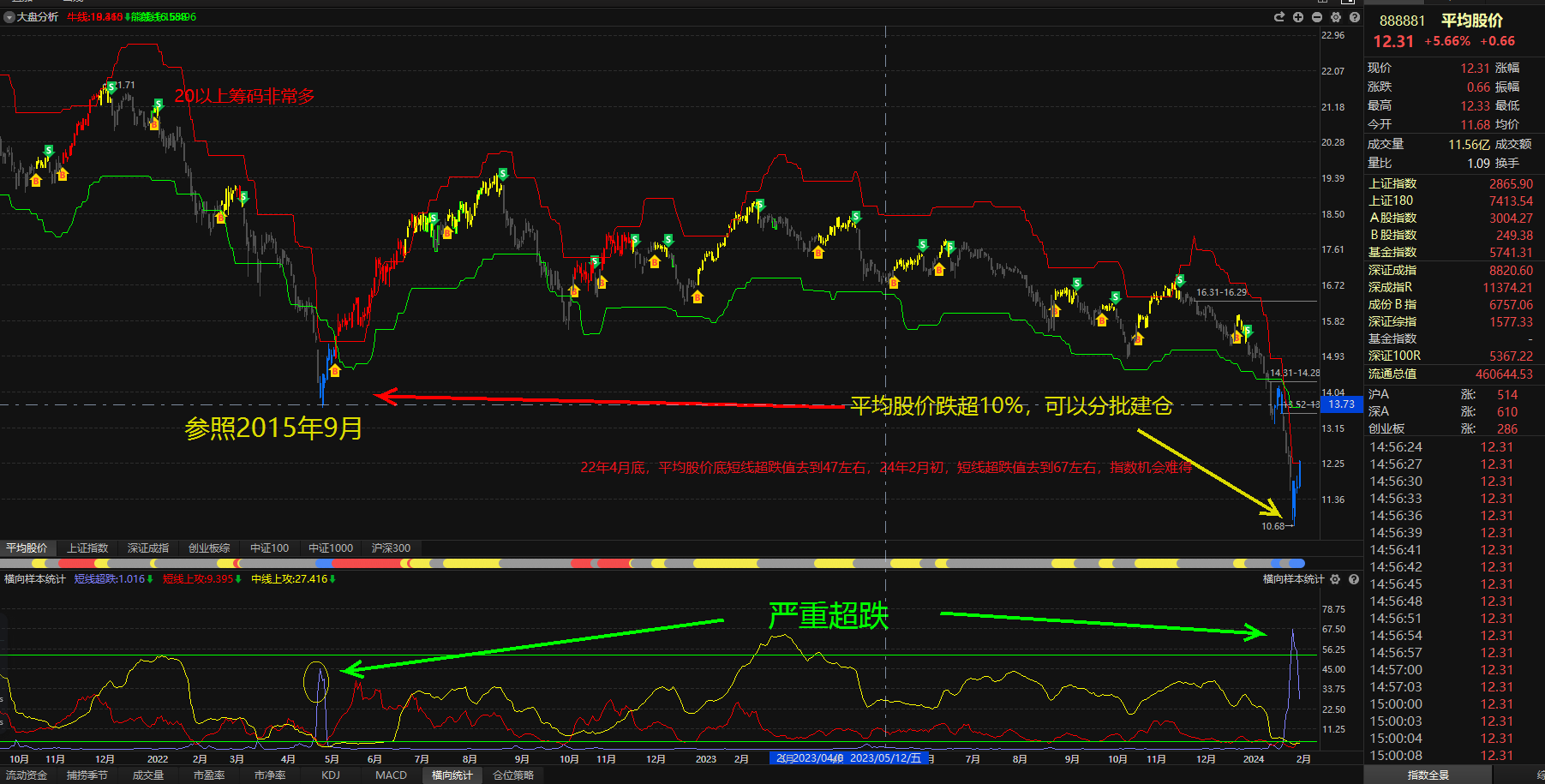This screenshot has height=784, width=1545.
Task: Switch to 上证指数 tab
Action: (x=87, y=548)
